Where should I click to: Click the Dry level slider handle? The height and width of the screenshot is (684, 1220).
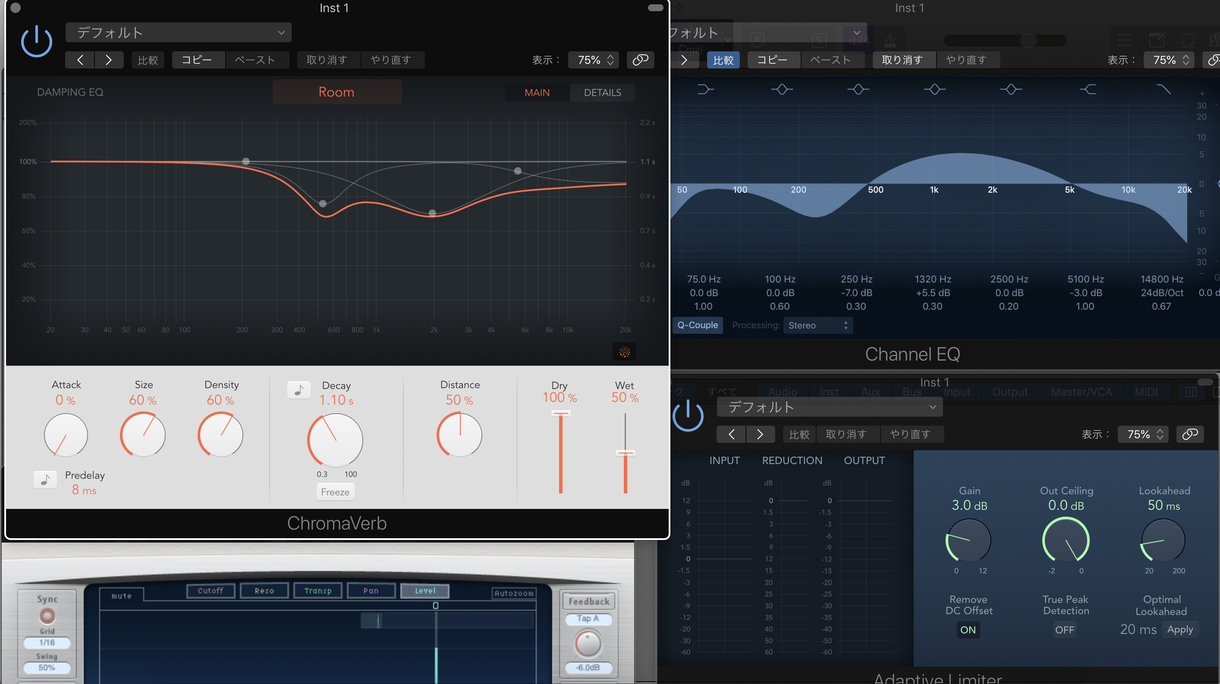tap(561, 413)
